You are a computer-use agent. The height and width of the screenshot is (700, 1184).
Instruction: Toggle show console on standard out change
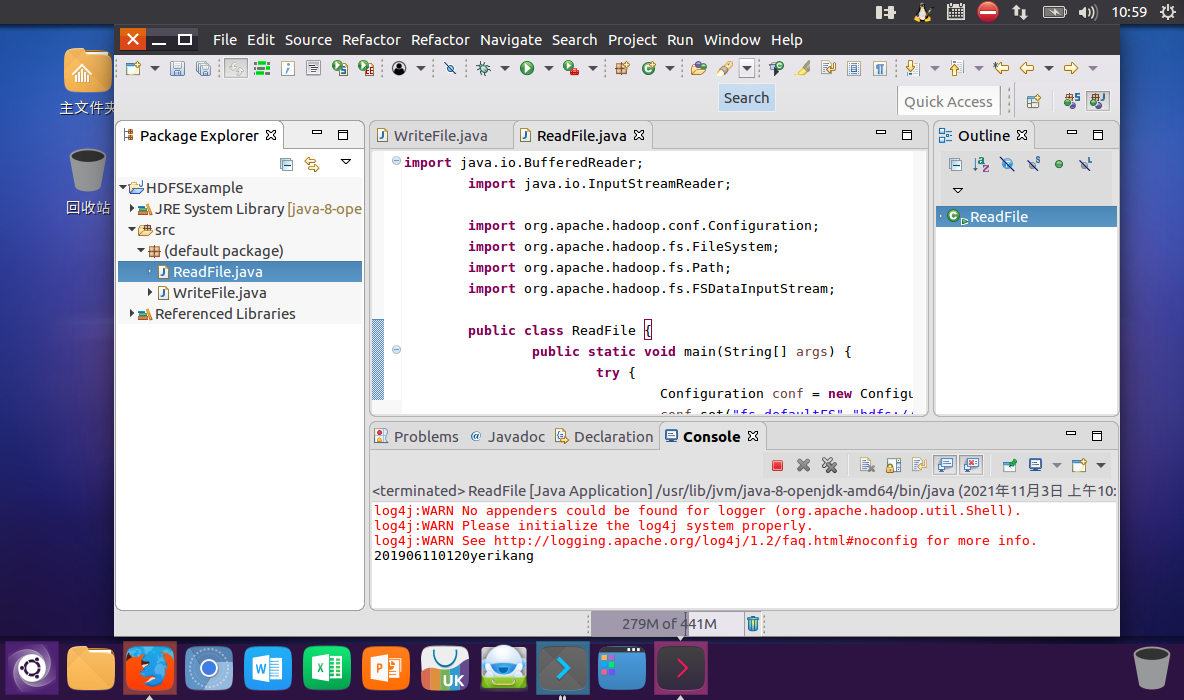tap(945, 465)
